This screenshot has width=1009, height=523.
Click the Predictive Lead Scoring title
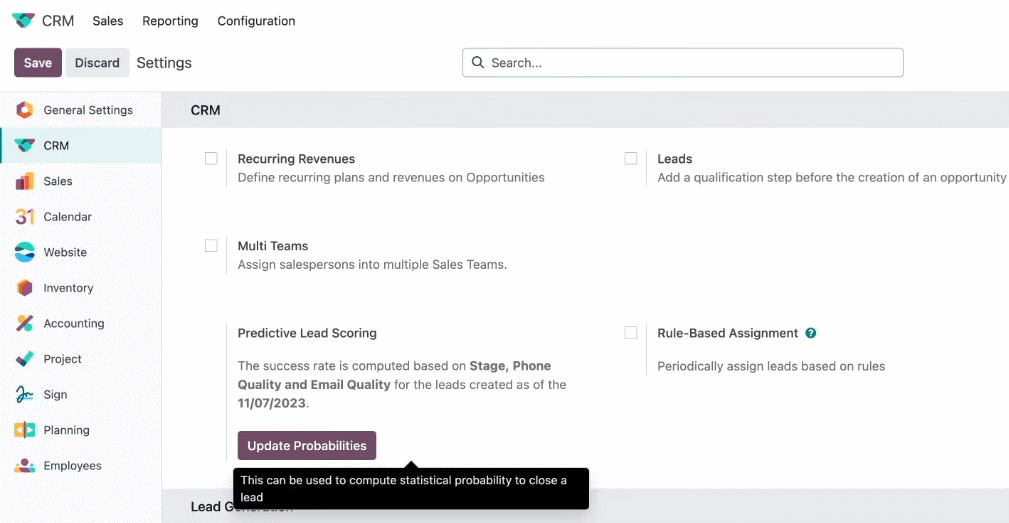[x=307, y=333]
